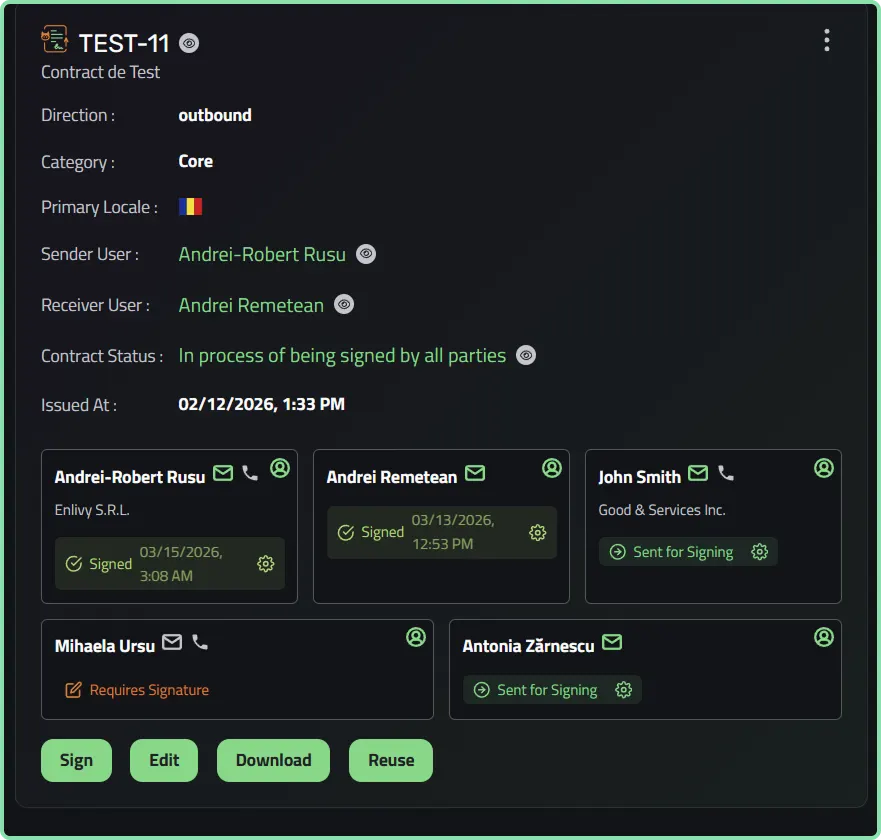Screen dimensions: 881x840
Task: Click eye icon beside contract status
Action: 526,355
